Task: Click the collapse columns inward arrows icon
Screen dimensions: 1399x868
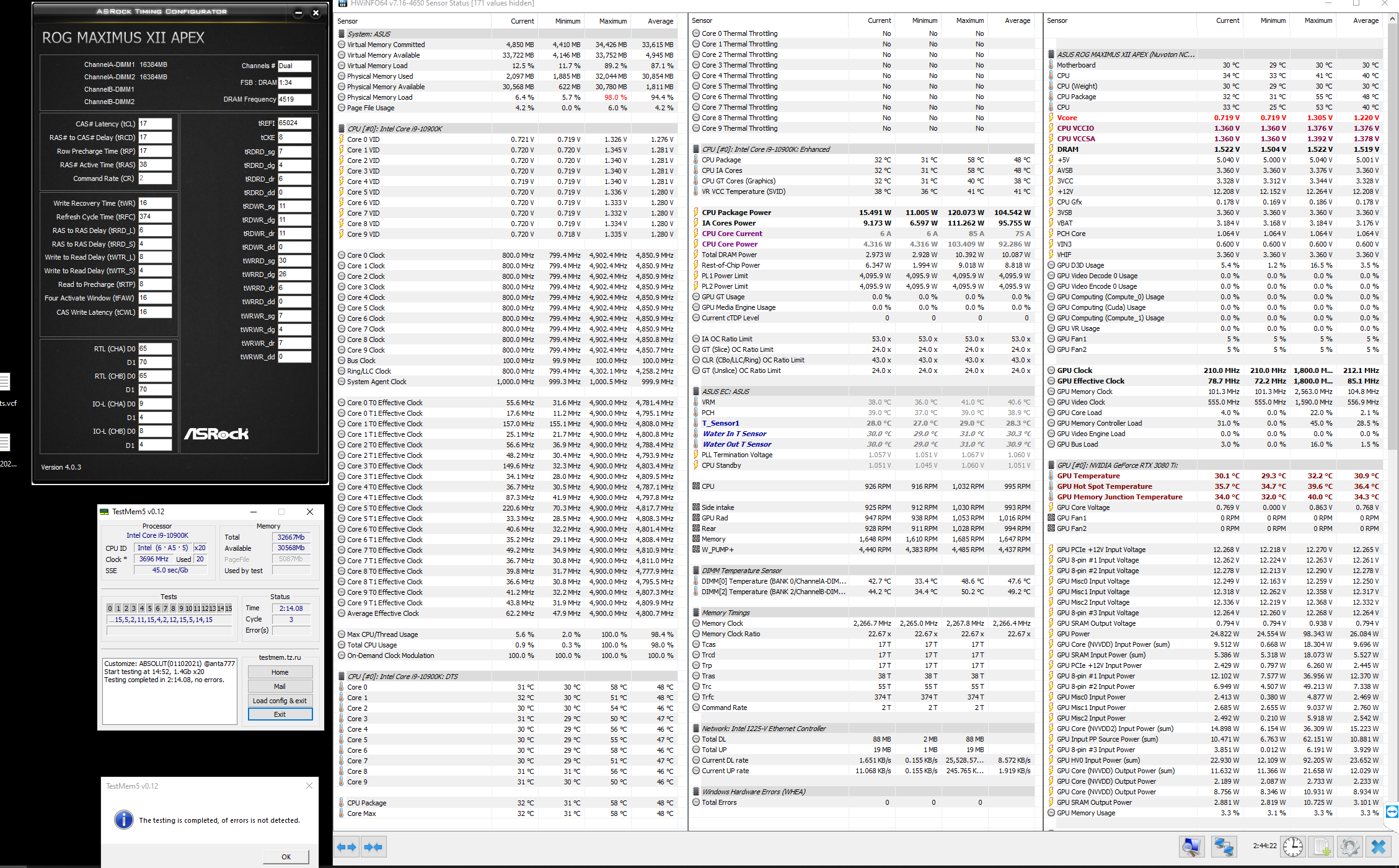Action: click(373, 847)
